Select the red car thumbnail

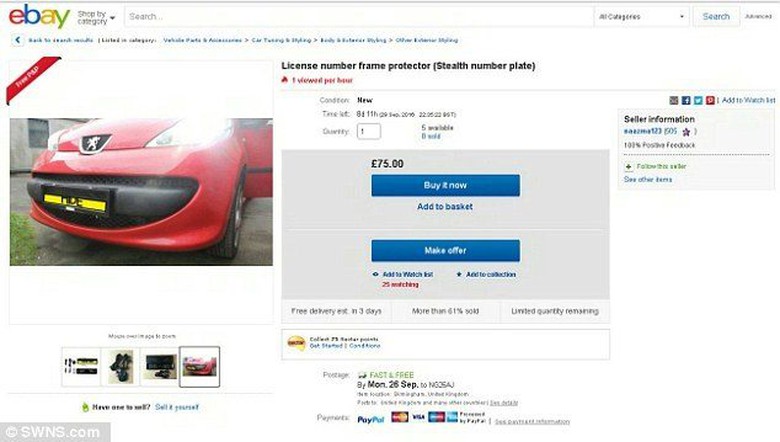(199, 366)
